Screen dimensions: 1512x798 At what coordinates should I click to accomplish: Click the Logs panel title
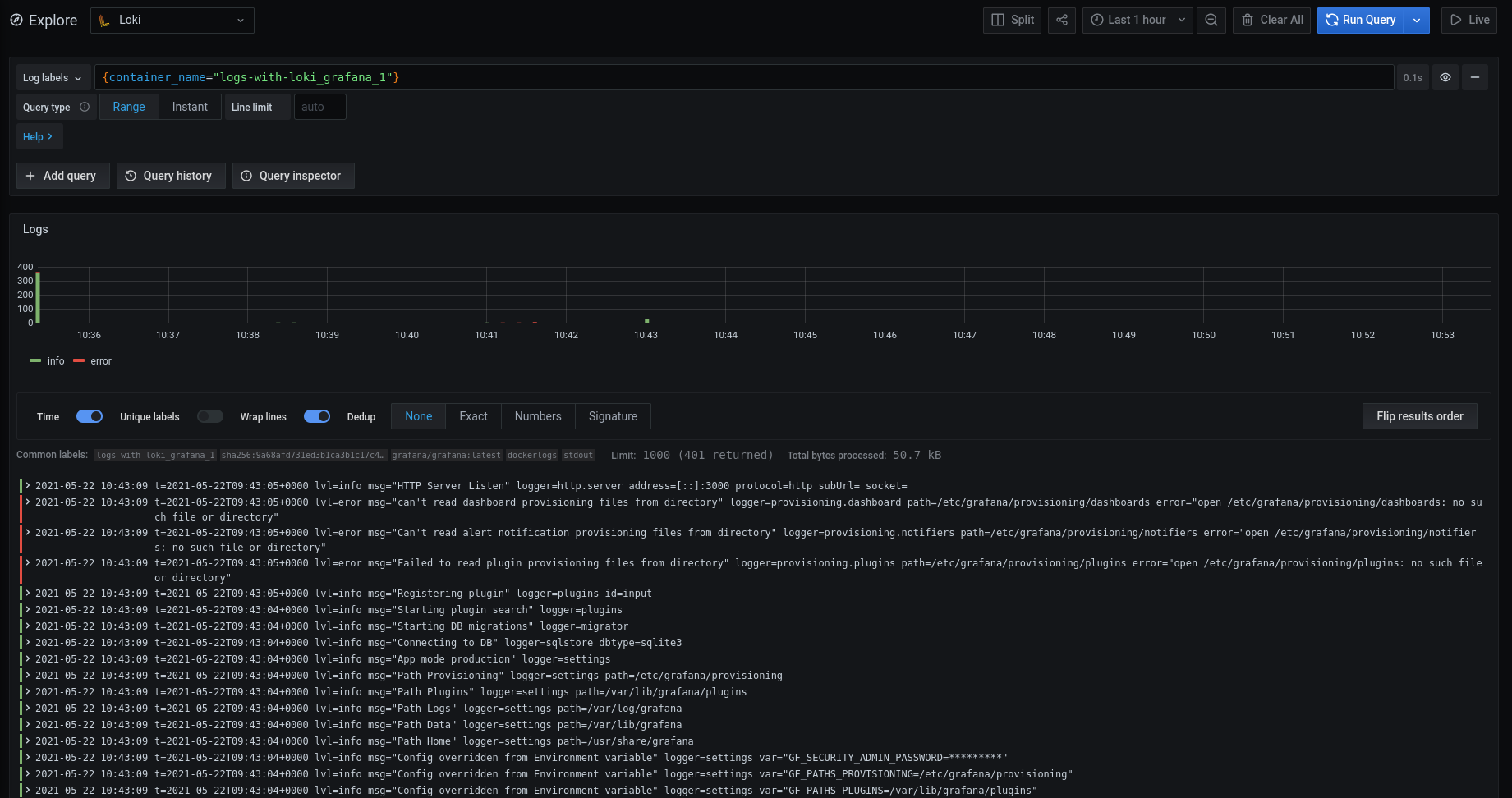click(x=35, y=229)
